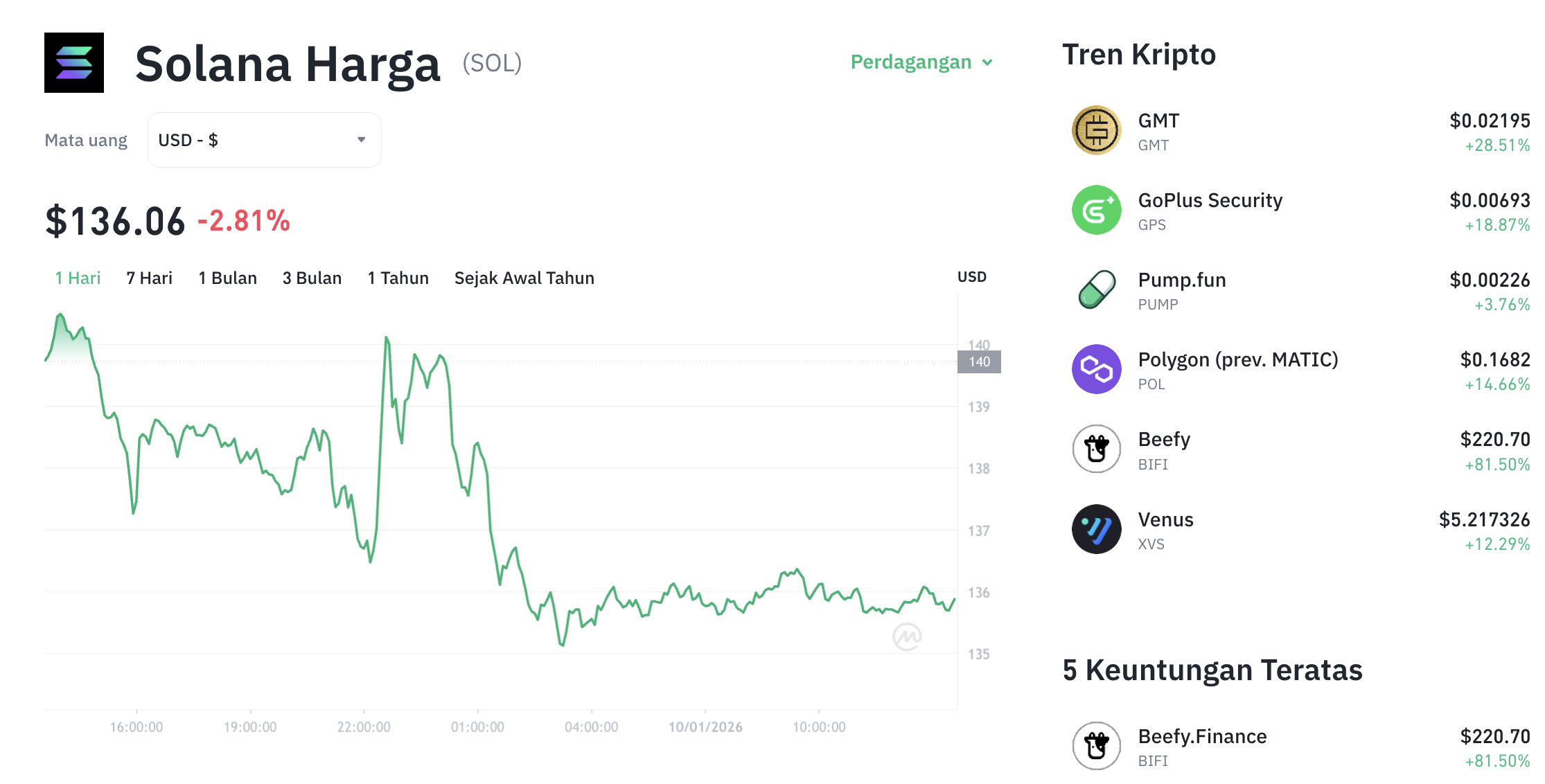Switch to the 7 Hari timeframe

tap(149, 278)
